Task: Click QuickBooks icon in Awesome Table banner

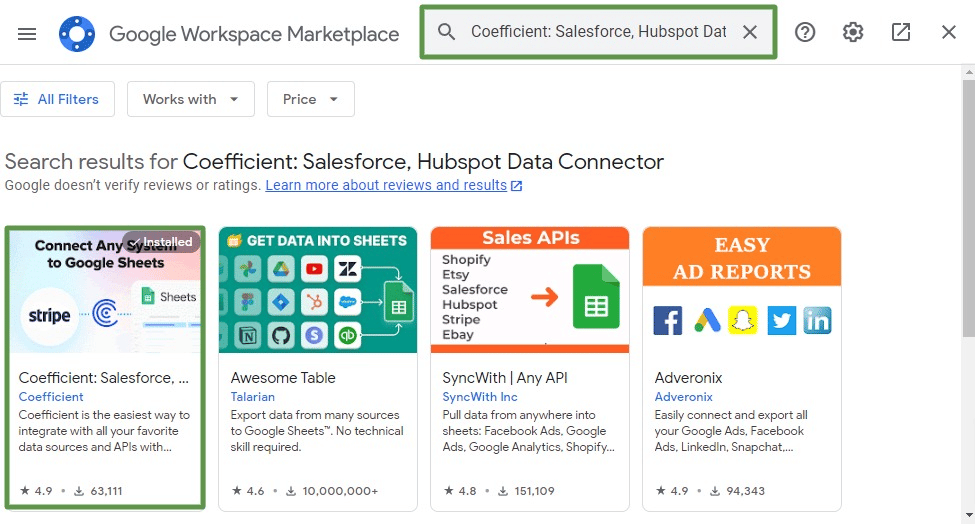Action: [x=348, y=336]
